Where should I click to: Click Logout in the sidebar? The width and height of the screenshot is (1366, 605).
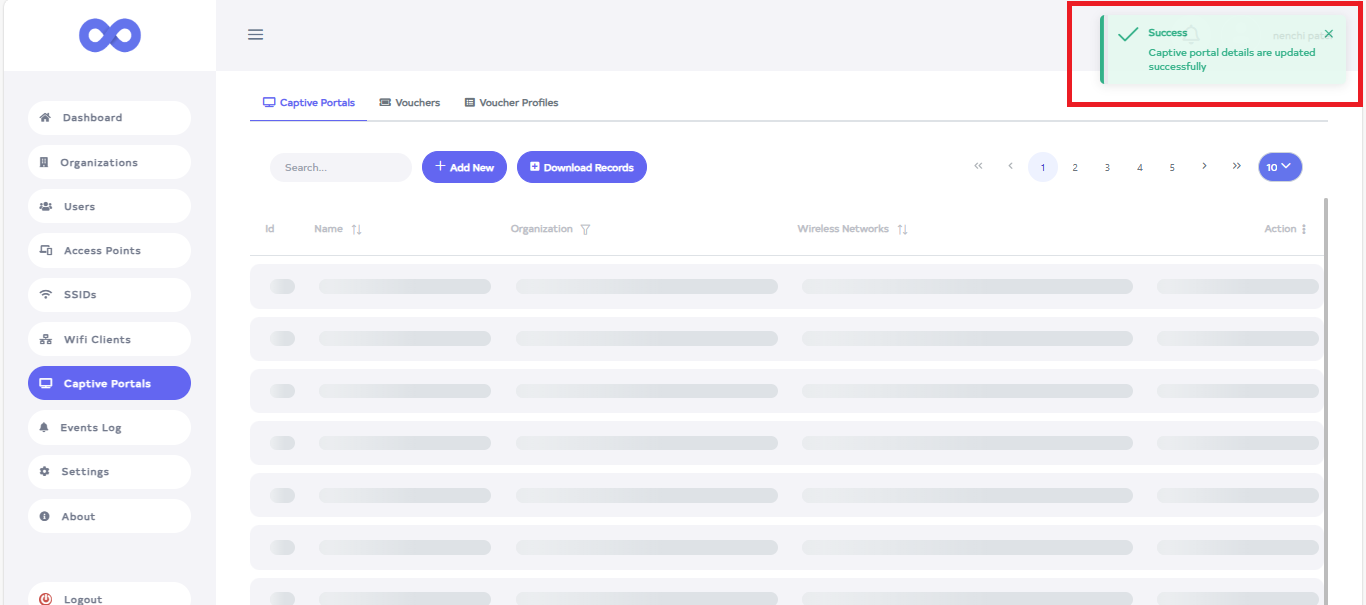pyautogui.click(x=109, y=599)
